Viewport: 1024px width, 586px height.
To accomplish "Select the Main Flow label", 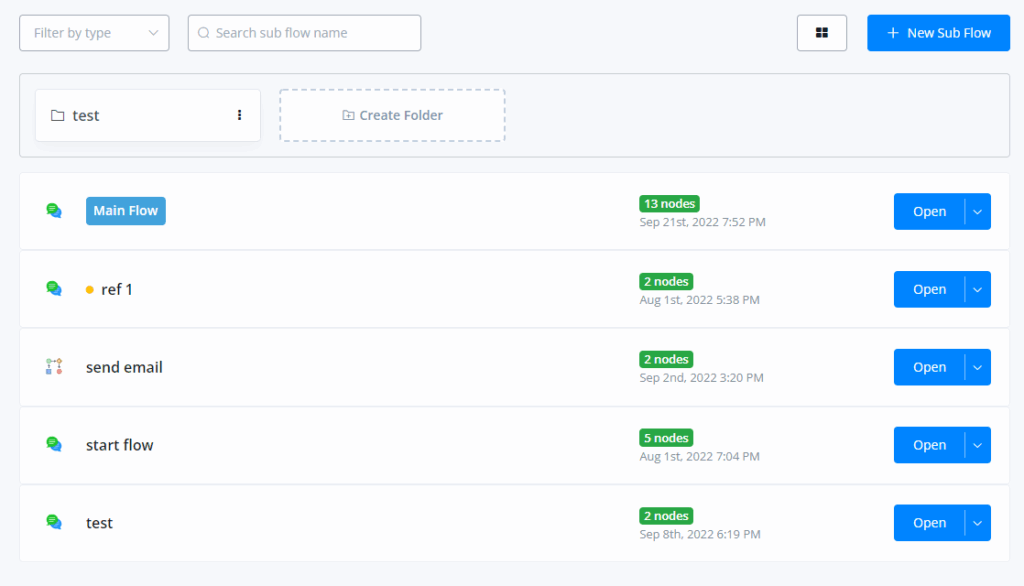I will pyautogui.click(x=126, y=211).
